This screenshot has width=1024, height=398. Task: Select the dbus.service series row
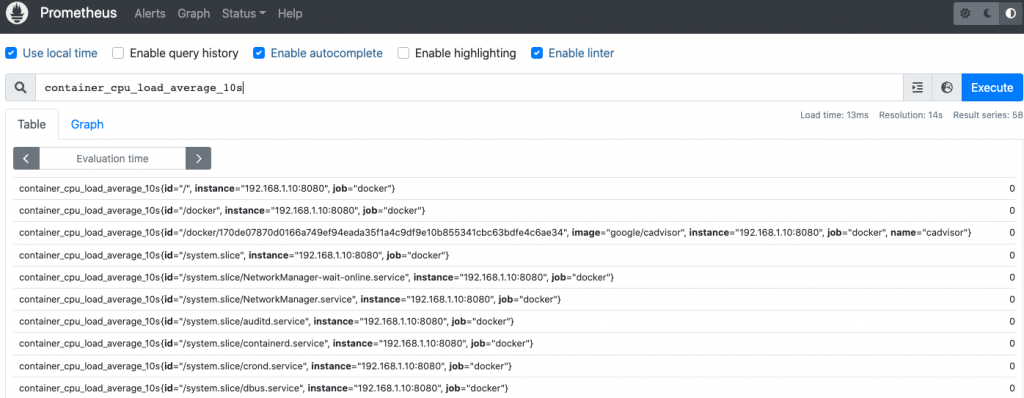tap(515, 388)
